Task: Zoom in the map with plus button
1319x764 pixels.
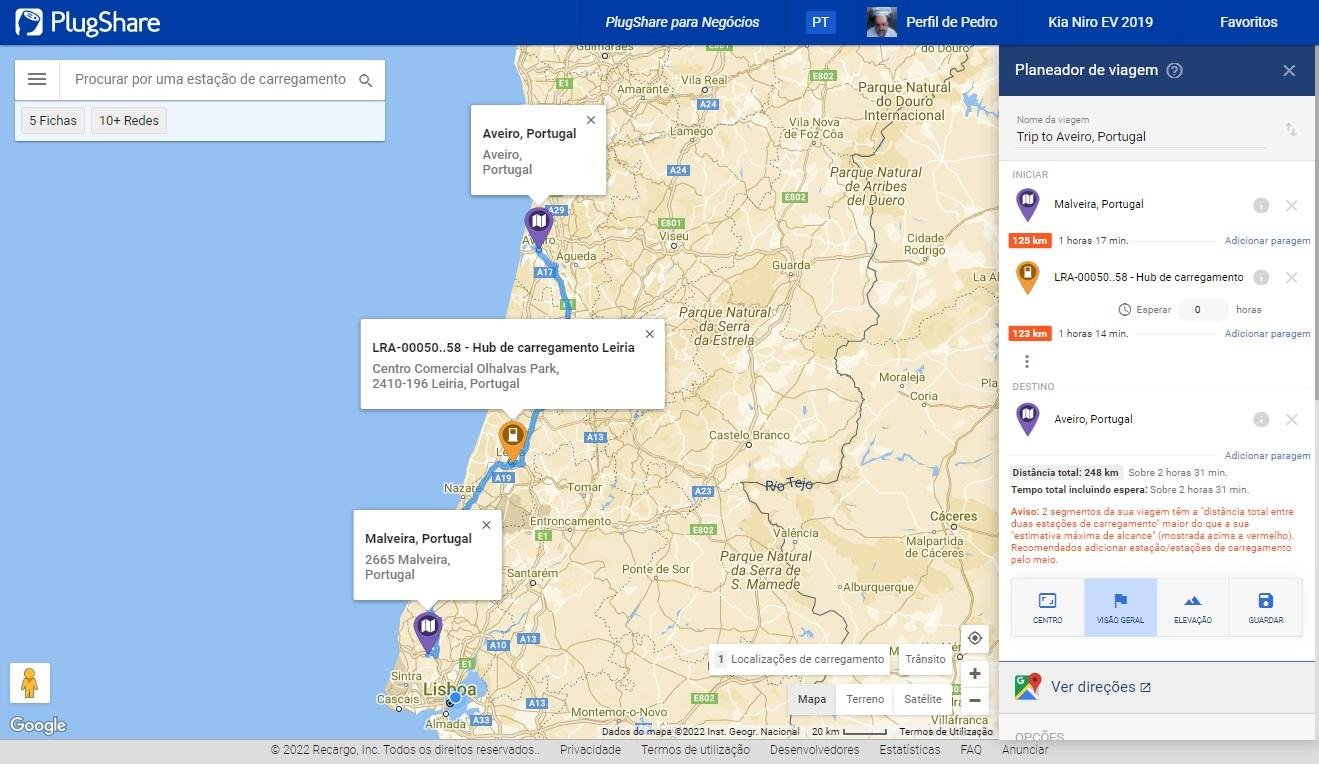Action: tap(974, 674)
